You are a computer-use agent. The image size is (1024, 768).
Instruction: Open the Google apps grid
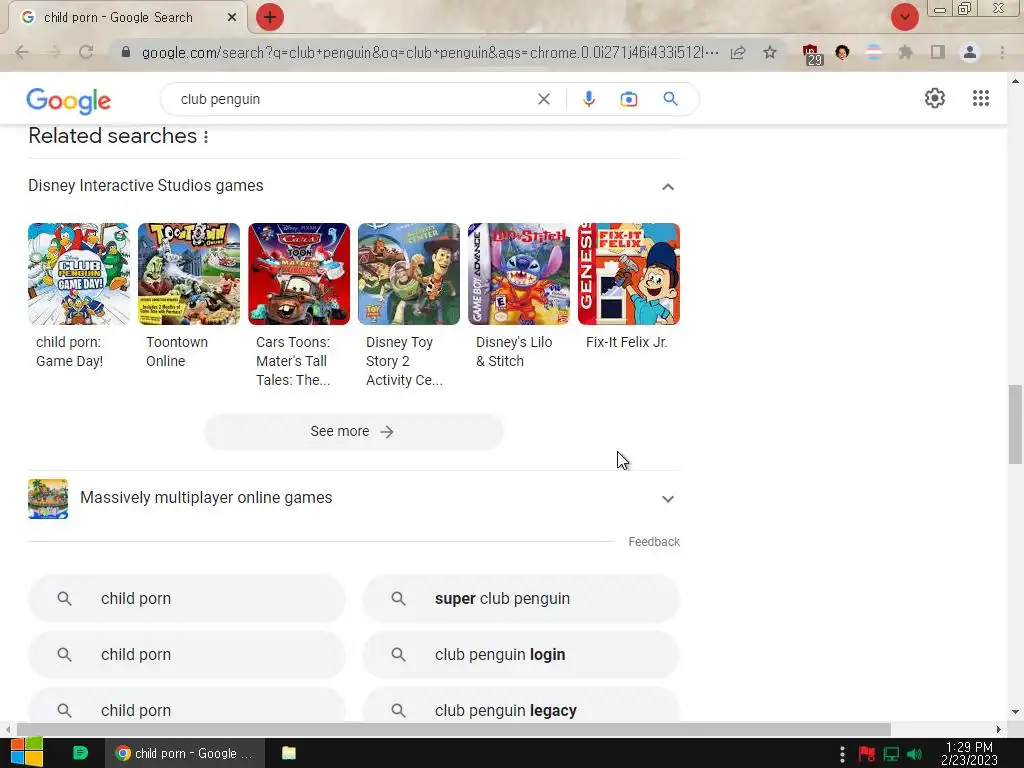point(980,98)
